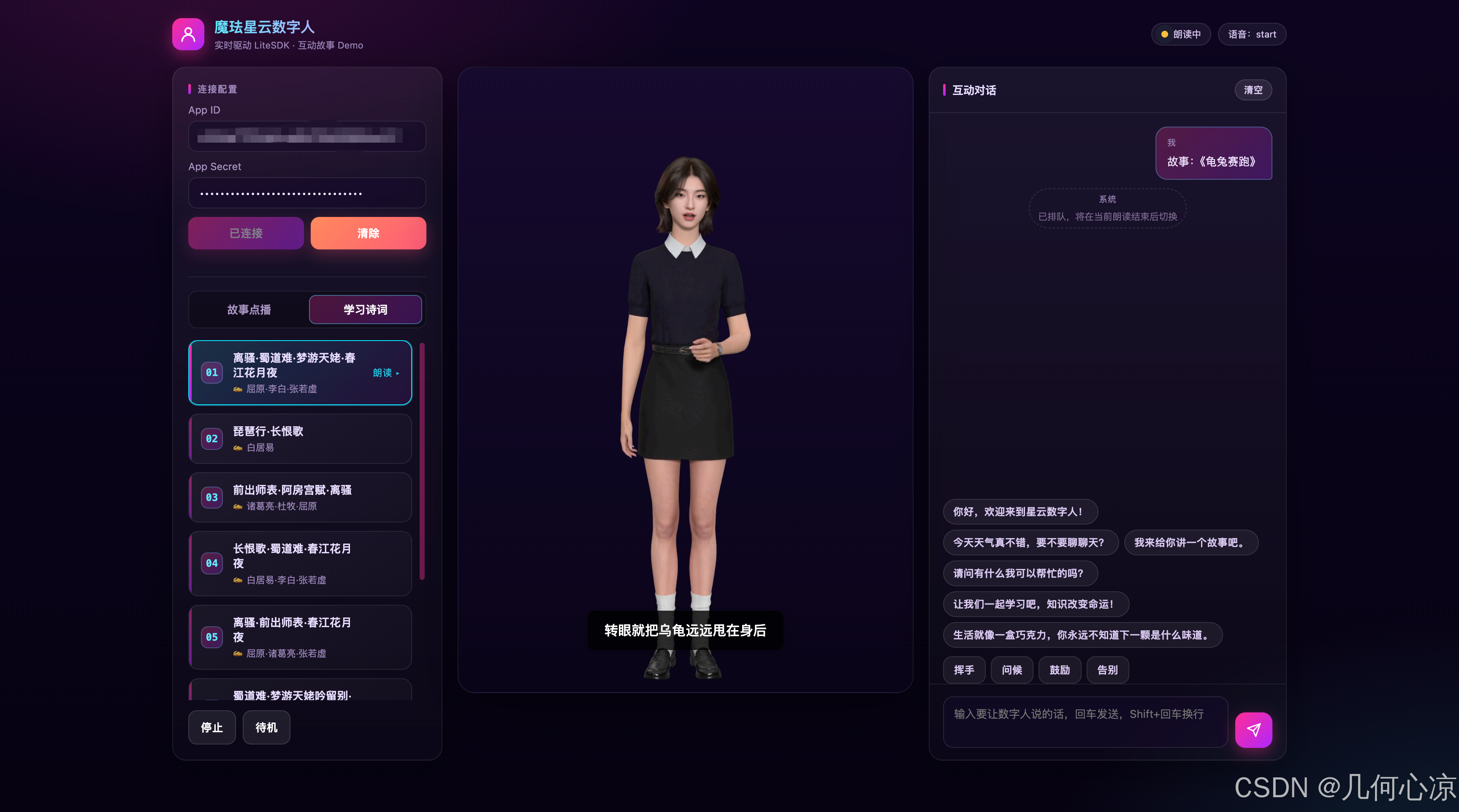Click the App Secret password field
This screenshot has height=812, width=1459.
point(307,193)
